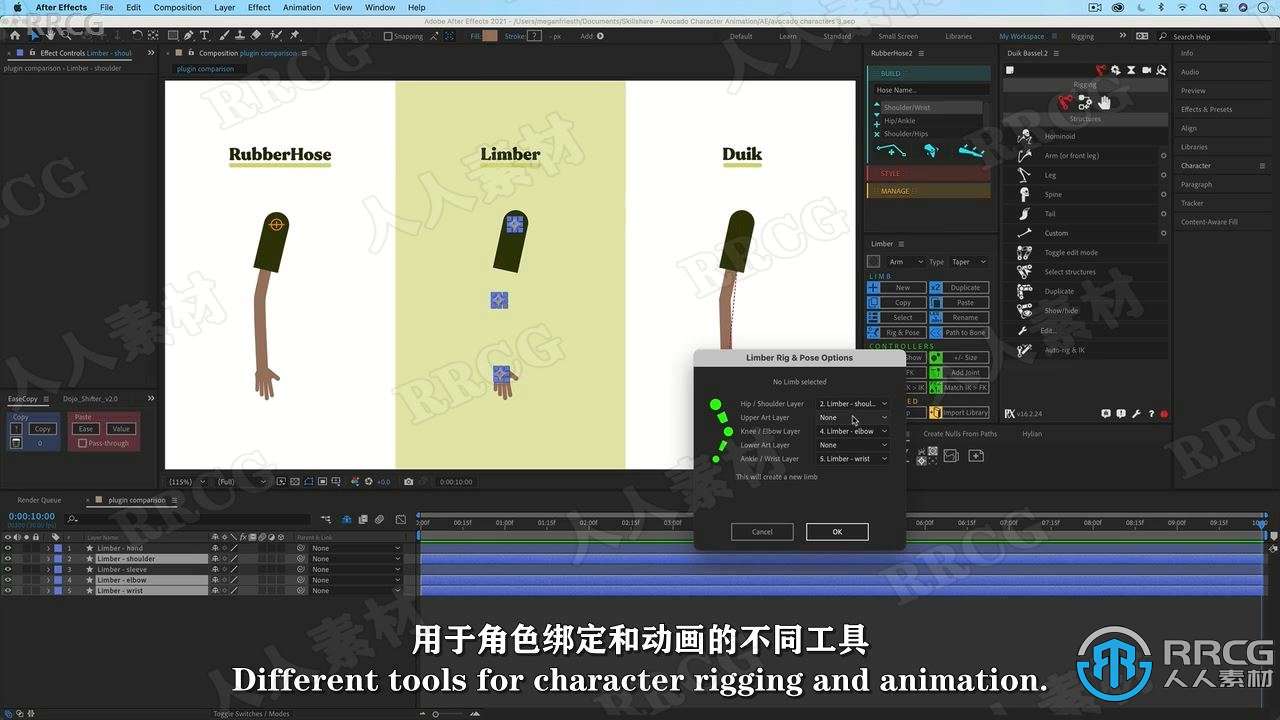Screen dimensions: 1280x720
Task: Click the Duik controllers hand icon
Action: tap(1104, 102)
